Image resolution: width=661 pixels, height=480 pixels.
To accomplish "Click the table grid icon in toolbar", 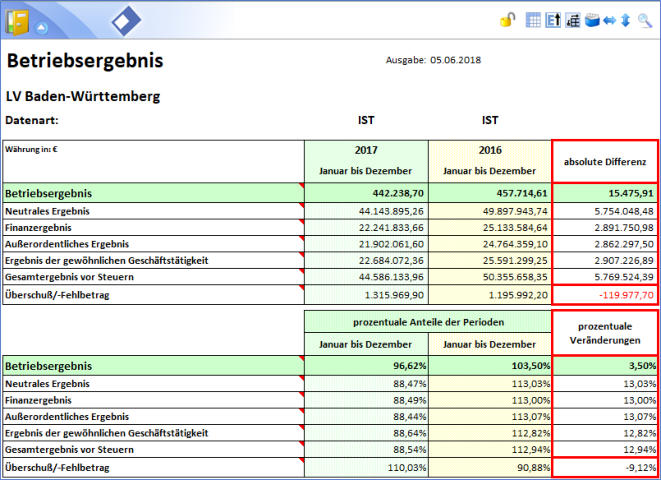I will [x=533, y=20].
